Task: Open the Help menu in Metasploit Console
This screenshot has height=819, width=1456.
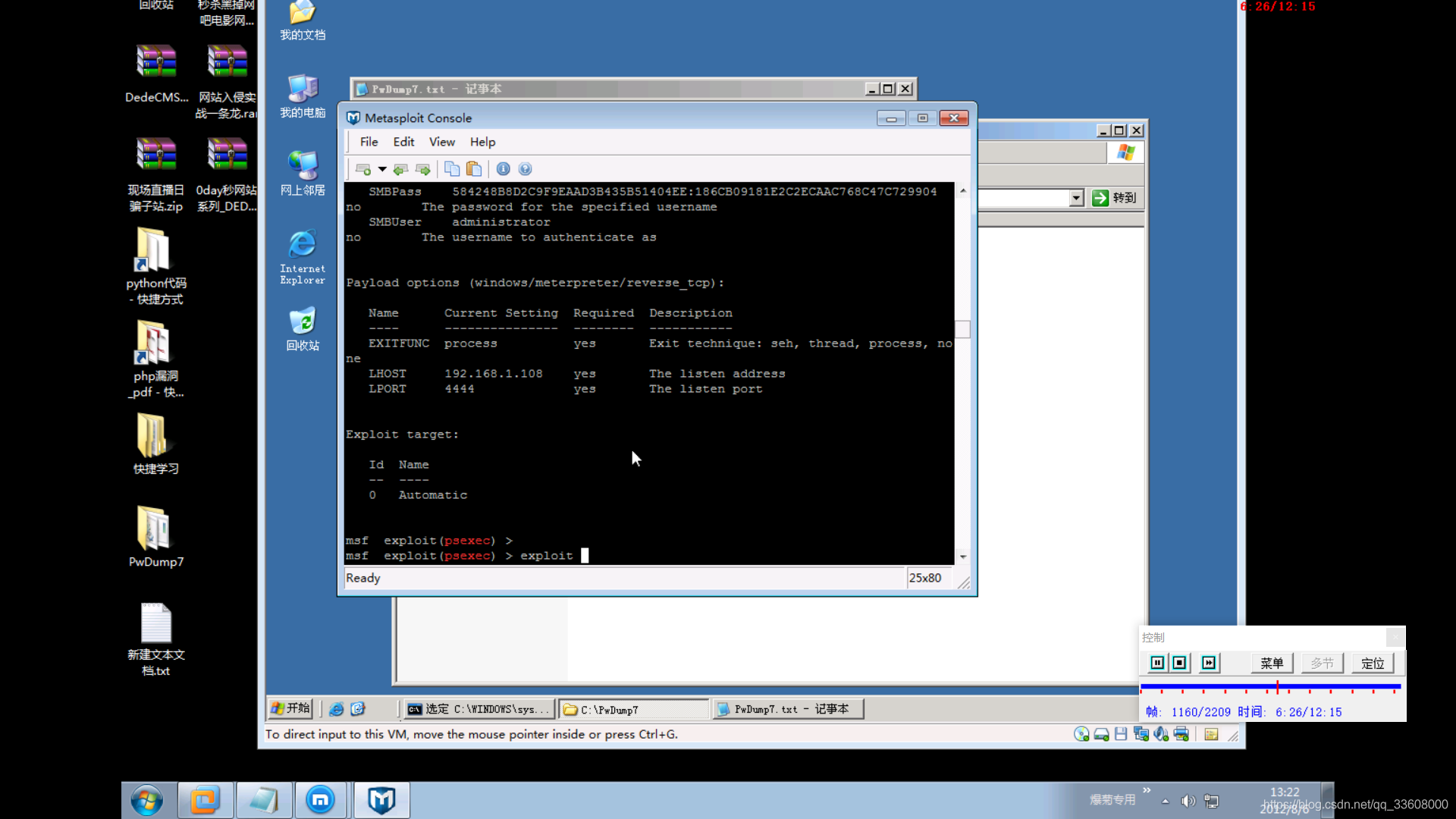Action: click(x=482, y=142)
